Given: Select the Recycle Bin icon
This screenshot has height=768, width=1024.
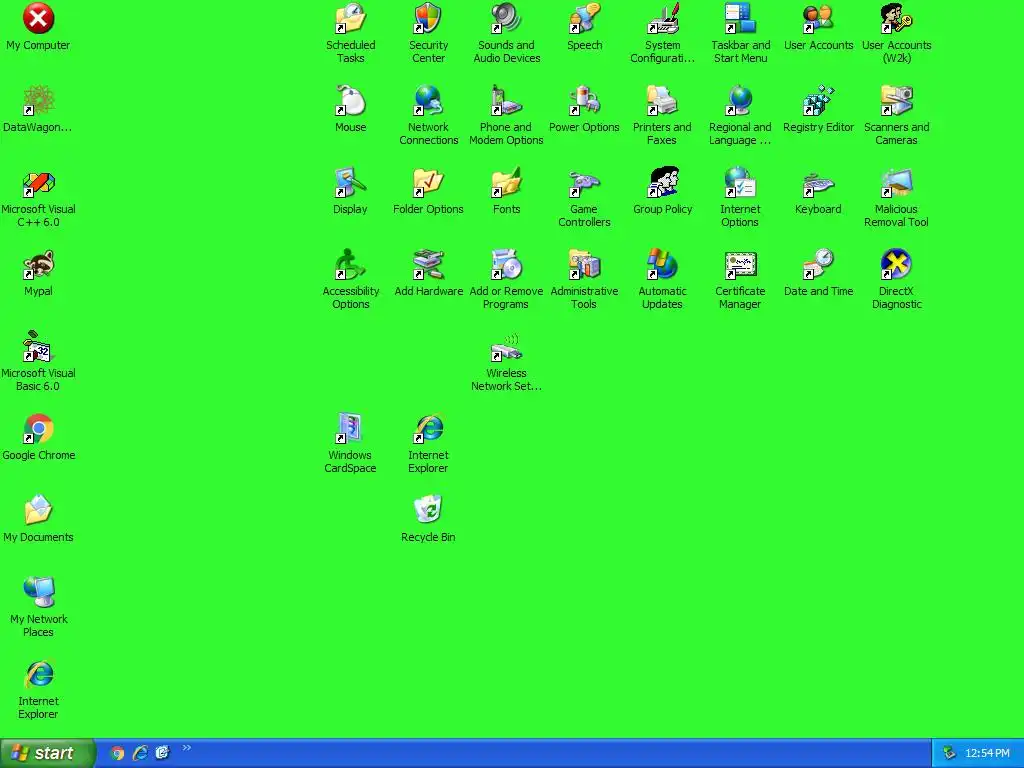Looking at the screenshot, I should pos(428,511).
